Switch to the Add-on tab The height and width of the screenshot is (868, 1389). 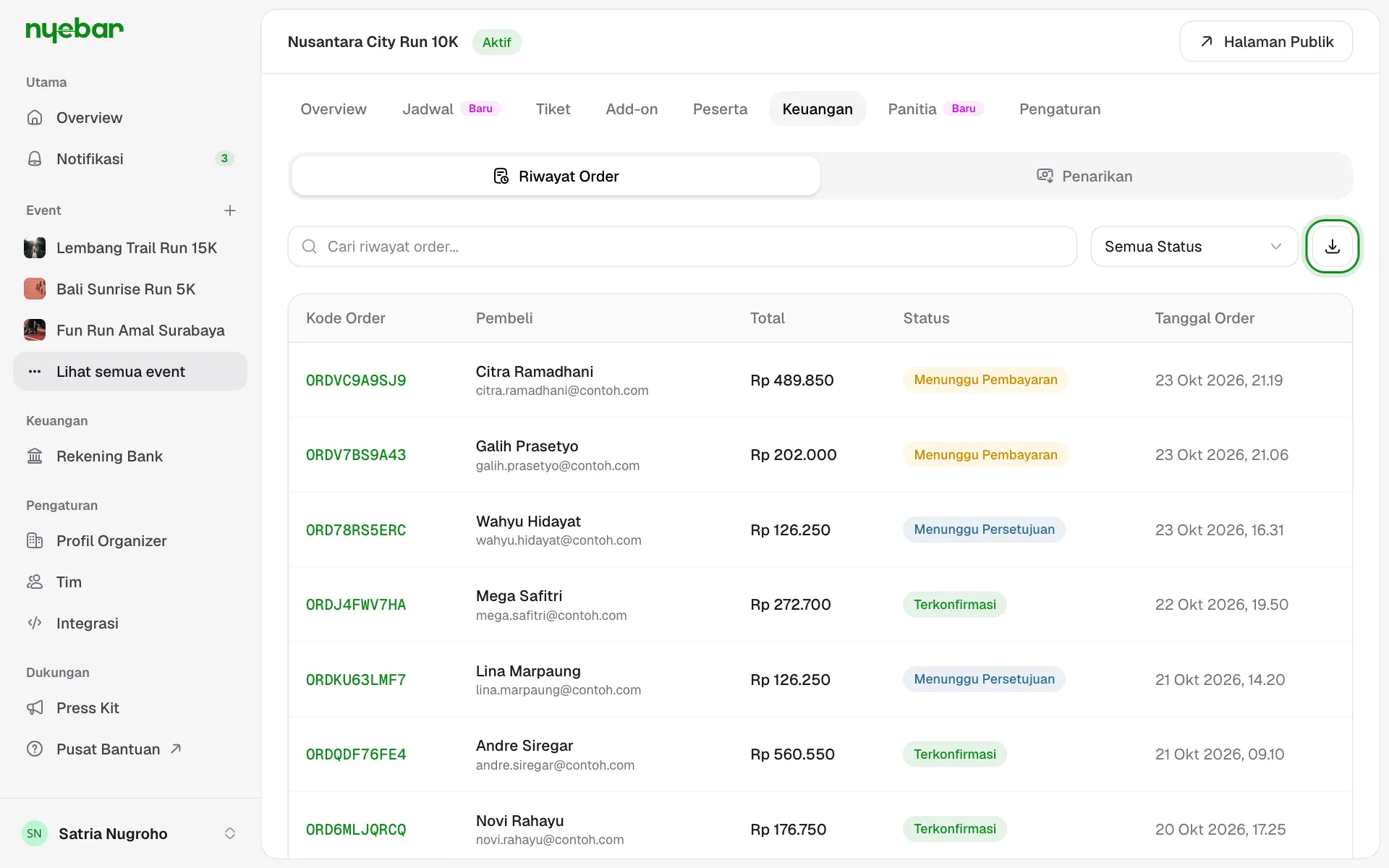point(632,109)
